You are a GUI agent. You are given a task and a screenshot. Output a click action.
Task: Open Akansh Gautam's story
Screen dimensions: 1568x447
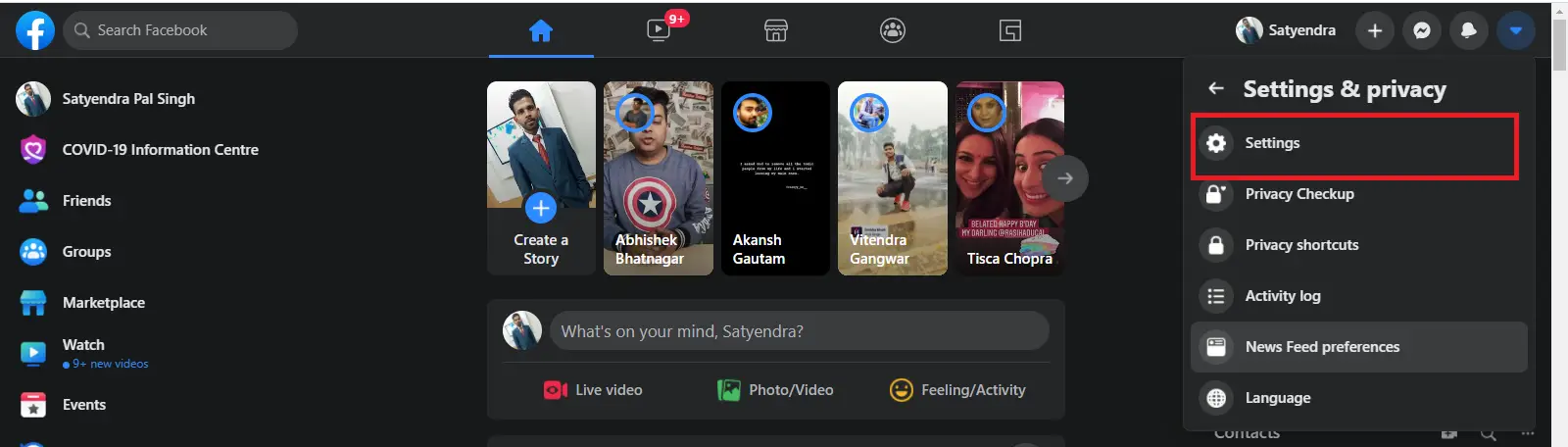click(775, 178)
